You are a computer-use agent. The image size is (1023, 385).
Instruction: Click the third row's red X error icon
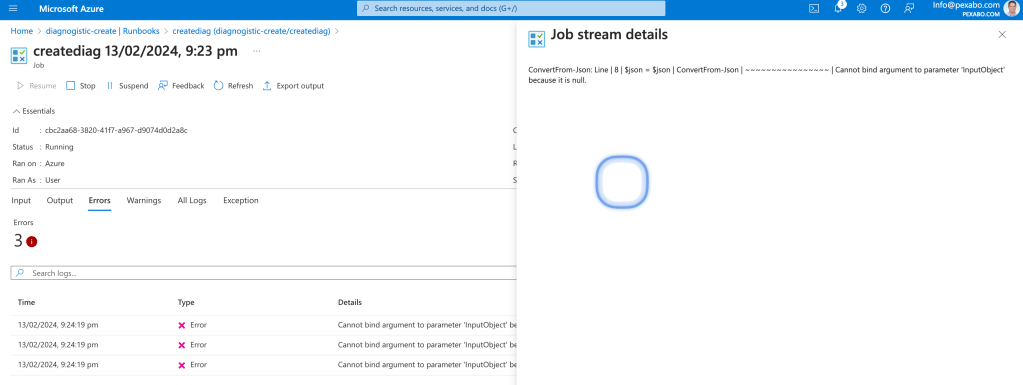[182, 365]
